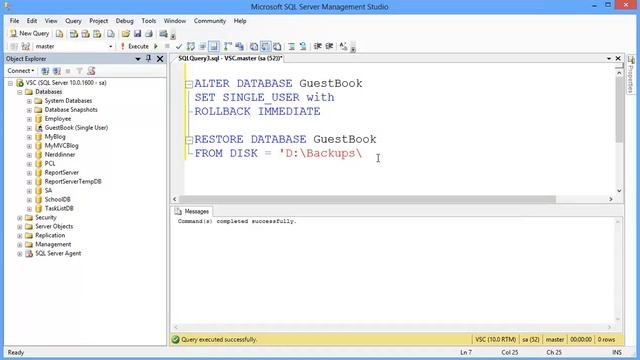This screenshot has height=360, width=640.
Task: Open the Tools menu
Action: pyautogui.click(x=149, y=21)
